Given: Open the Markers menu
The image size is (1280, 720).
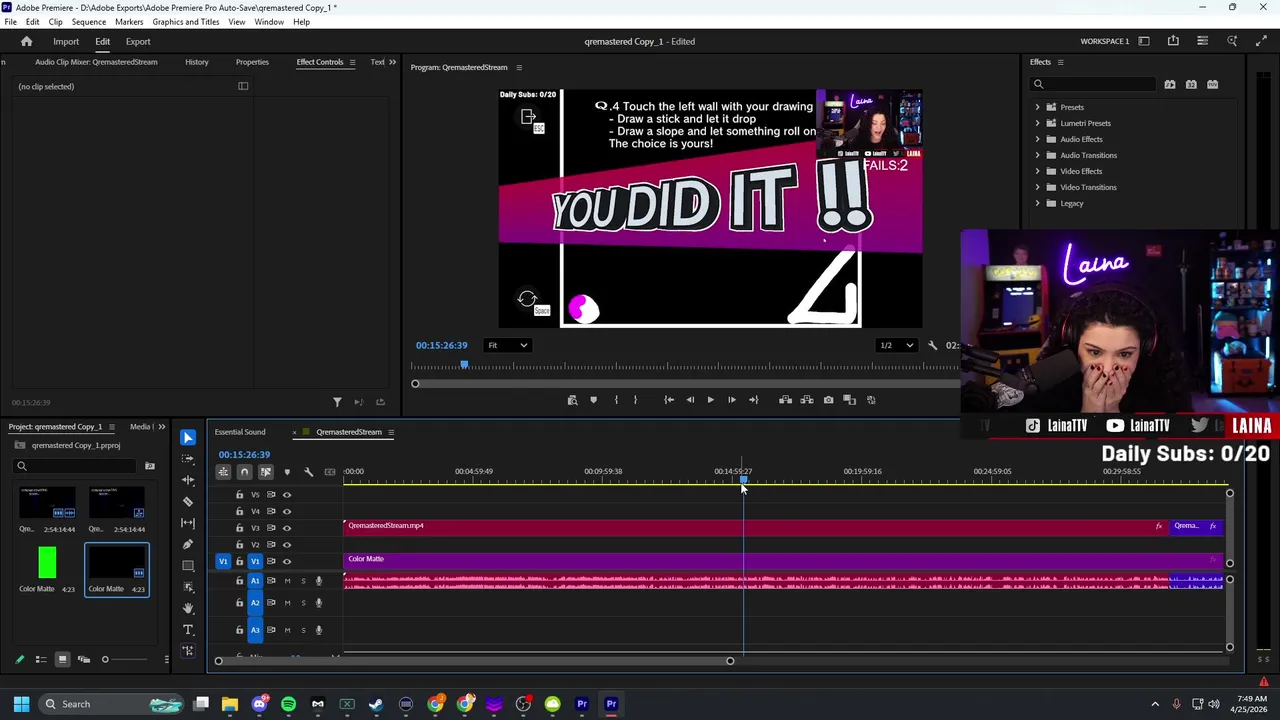Looking at the screenshot, I should pyautogui.click(x=129, y=22).
